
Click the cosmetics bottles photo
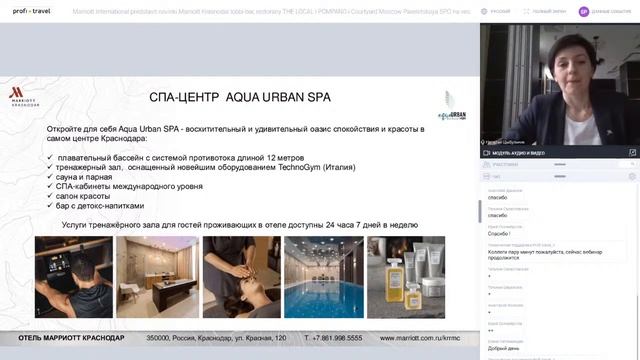click(406, 277)
